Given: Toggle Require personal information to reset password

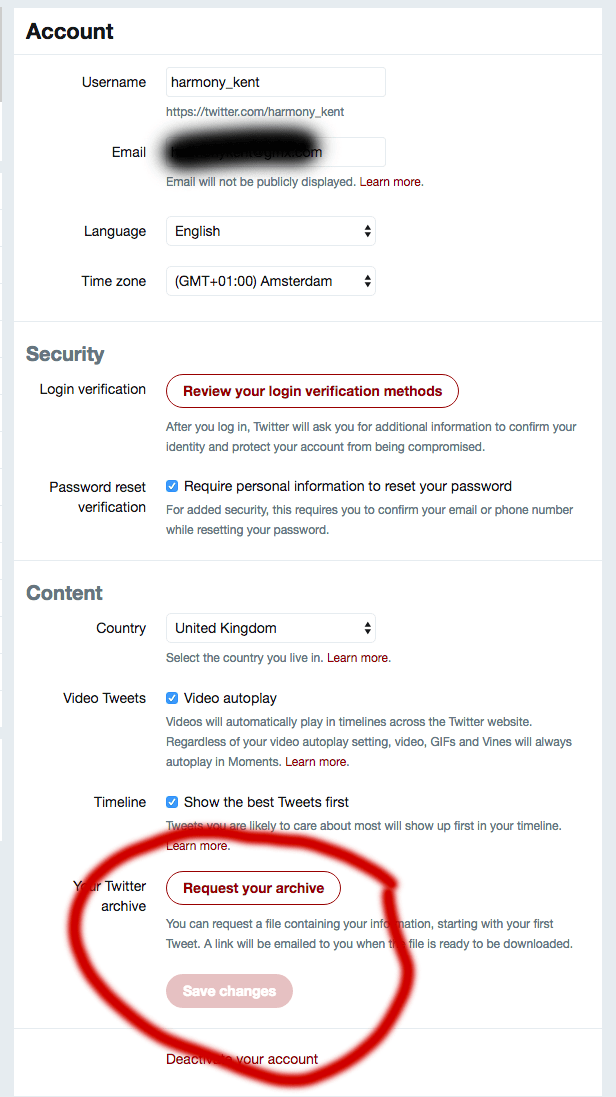Looking at the screenshot, I should coord(172,487).
